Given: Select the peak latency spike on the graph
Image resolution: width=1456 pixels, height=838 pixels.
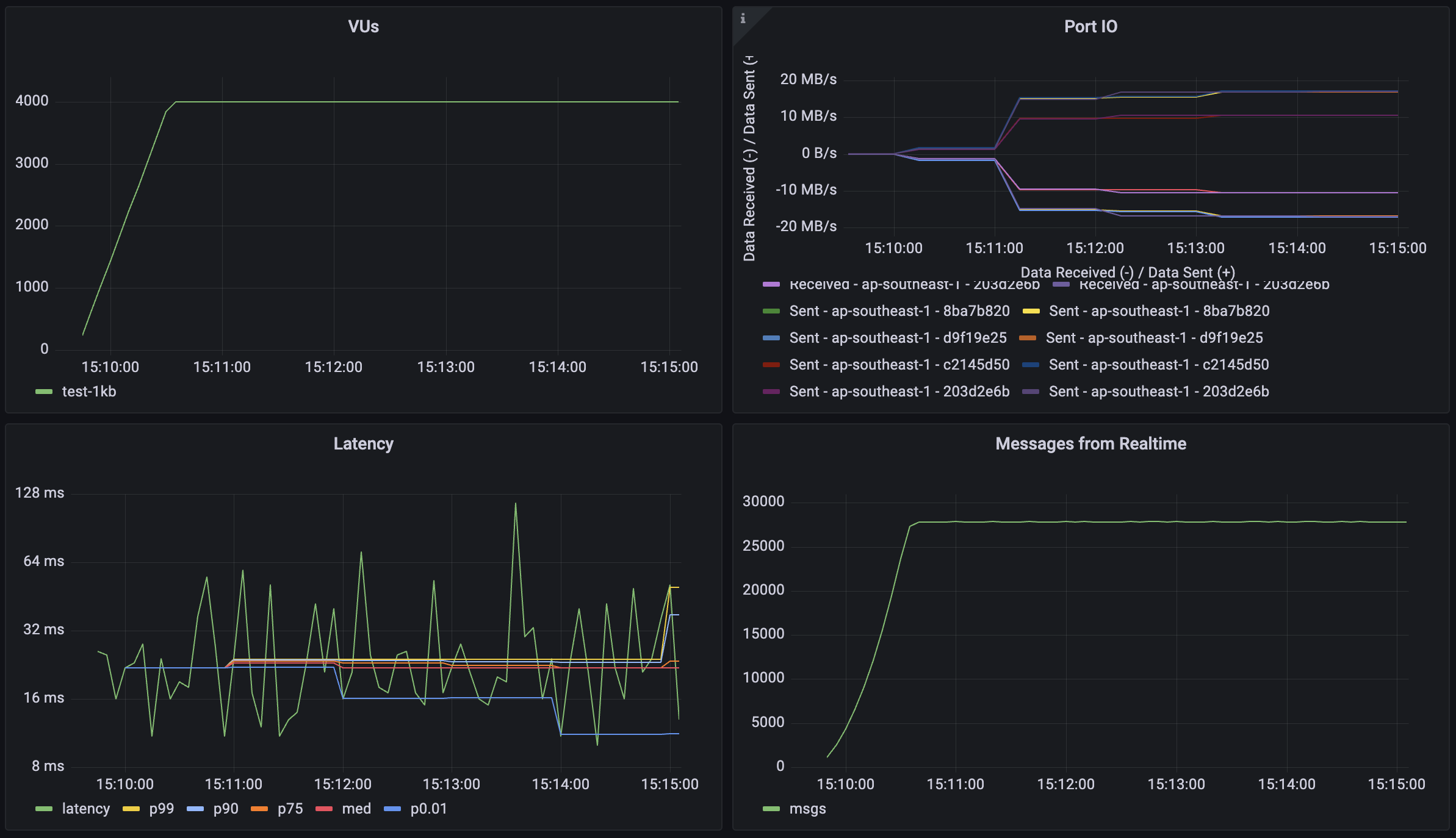Looking at the screenshot, I should (x=514, y=503).
